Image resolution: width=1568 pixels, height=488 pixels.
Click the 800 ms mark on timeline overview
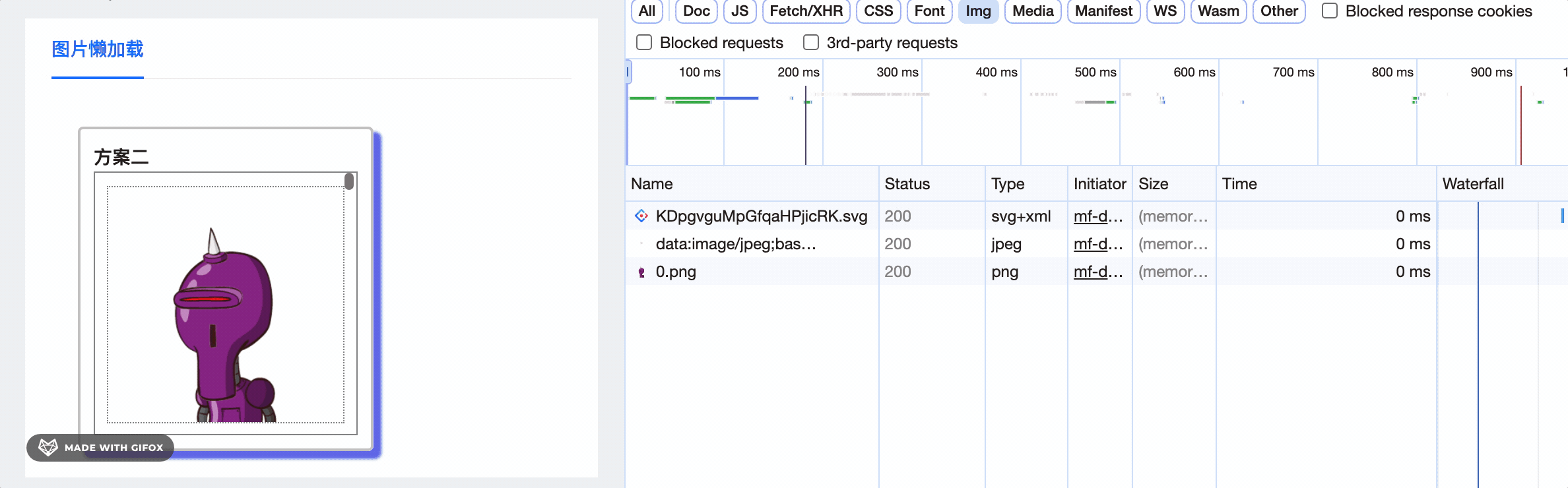[x=1392, y=72]
